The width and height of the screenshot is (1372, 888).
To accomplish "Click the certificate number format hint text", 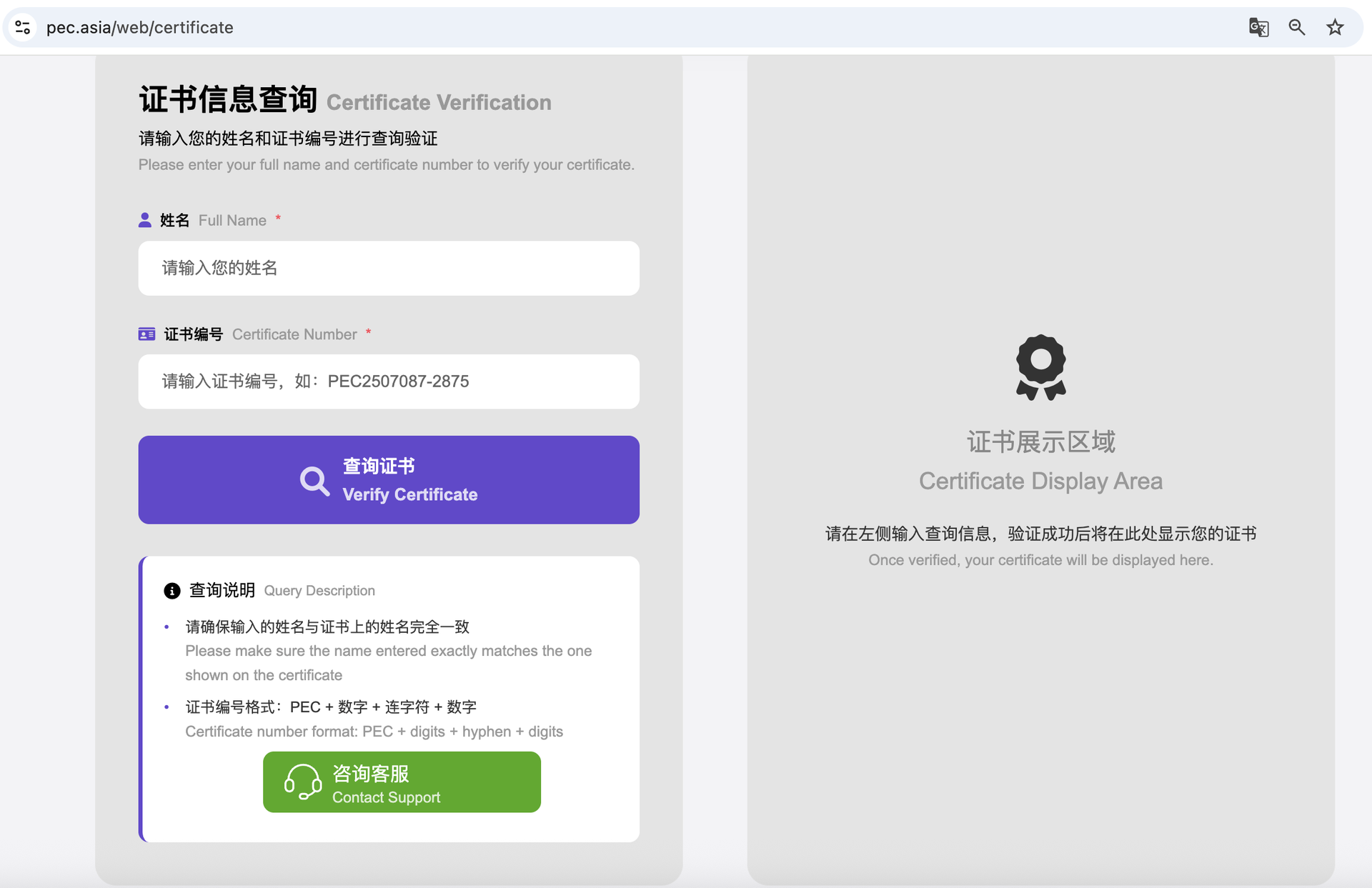I will point(374,732).
